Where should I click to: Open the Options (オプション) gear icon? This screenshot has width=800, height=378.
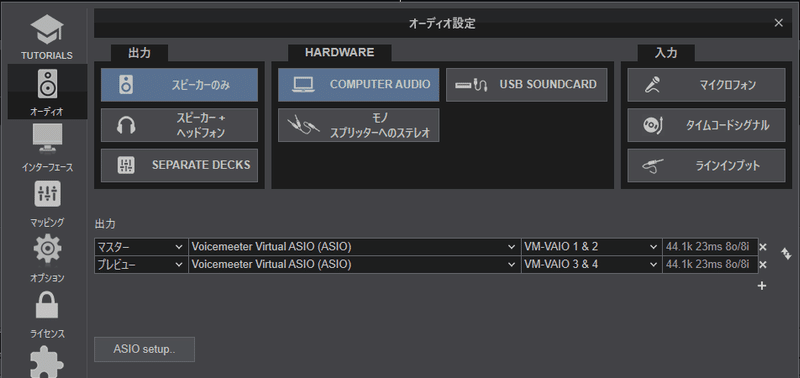47,249
